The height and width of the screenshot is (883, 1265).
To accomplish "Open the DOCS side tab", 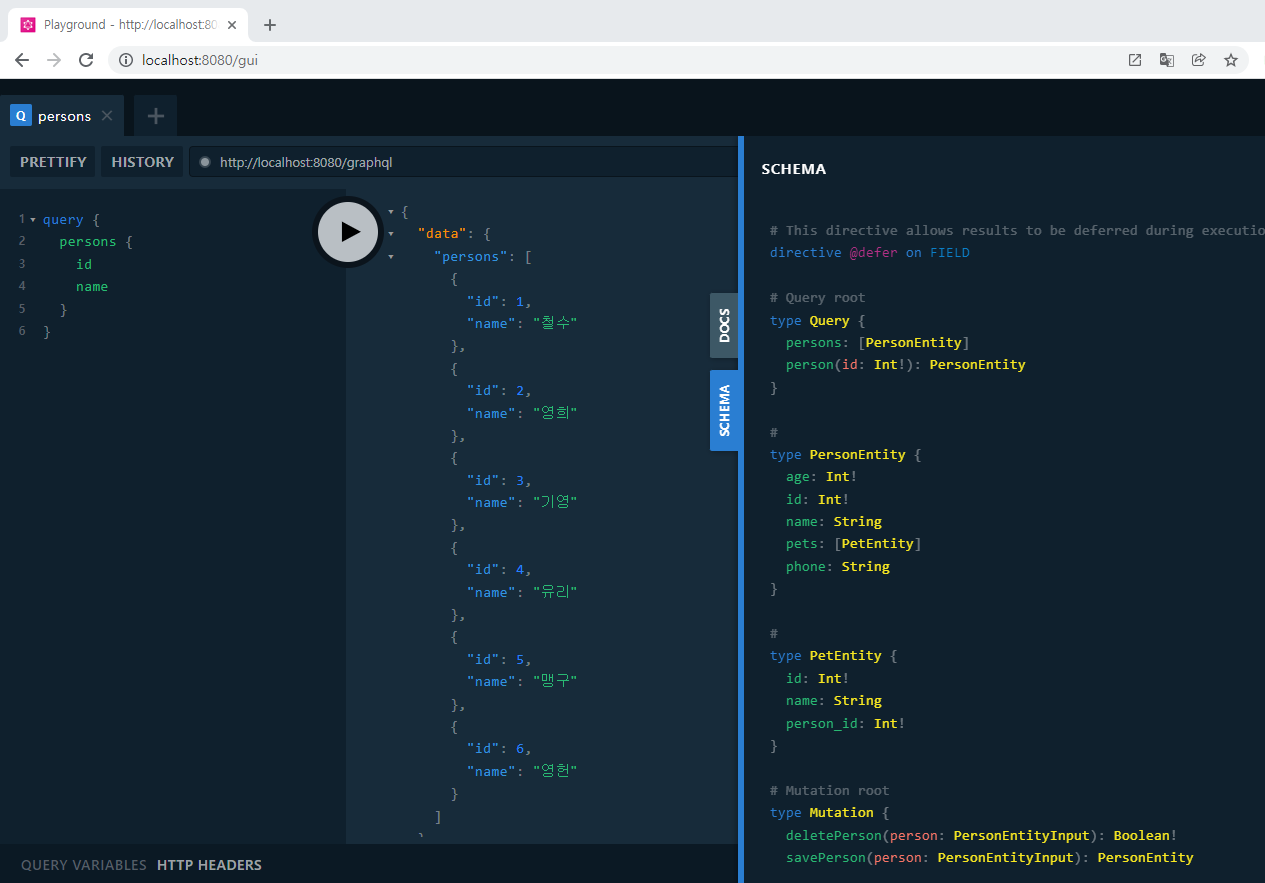I will tap(724, 326).
